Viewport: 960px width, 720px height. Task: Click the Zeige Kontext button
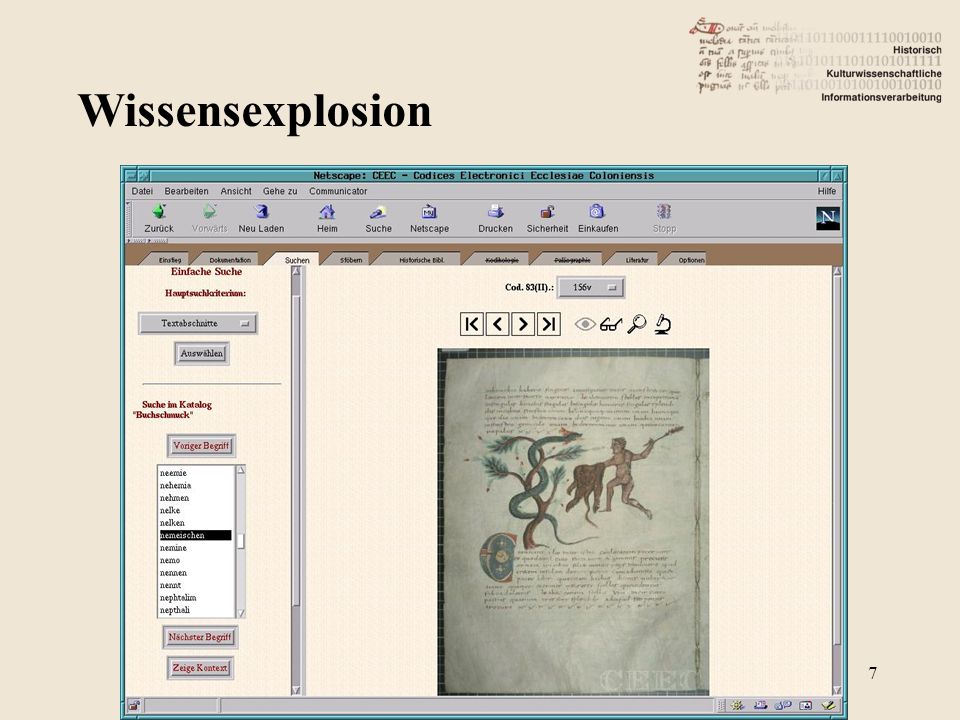[x=200, y=668]
